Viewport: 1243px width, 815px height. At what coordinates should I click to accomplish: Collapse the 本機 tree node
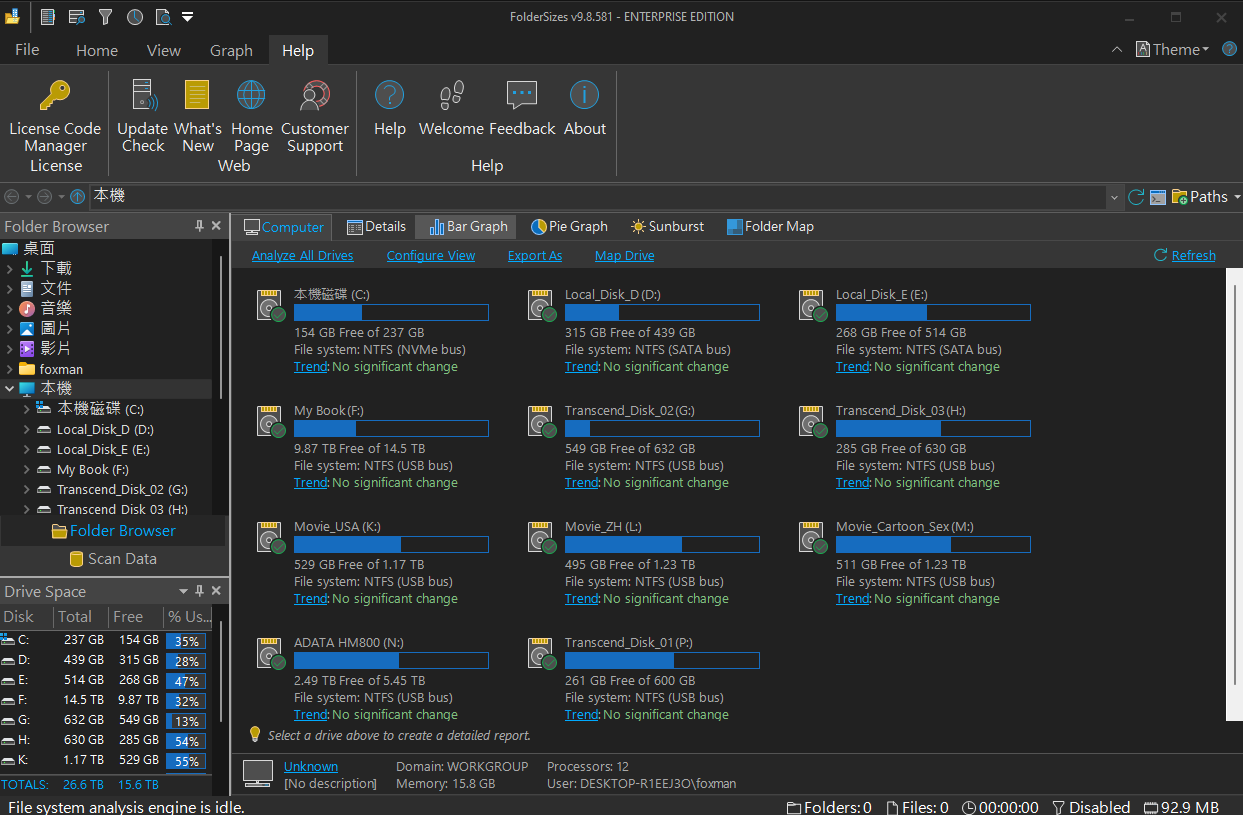[9, 389]
